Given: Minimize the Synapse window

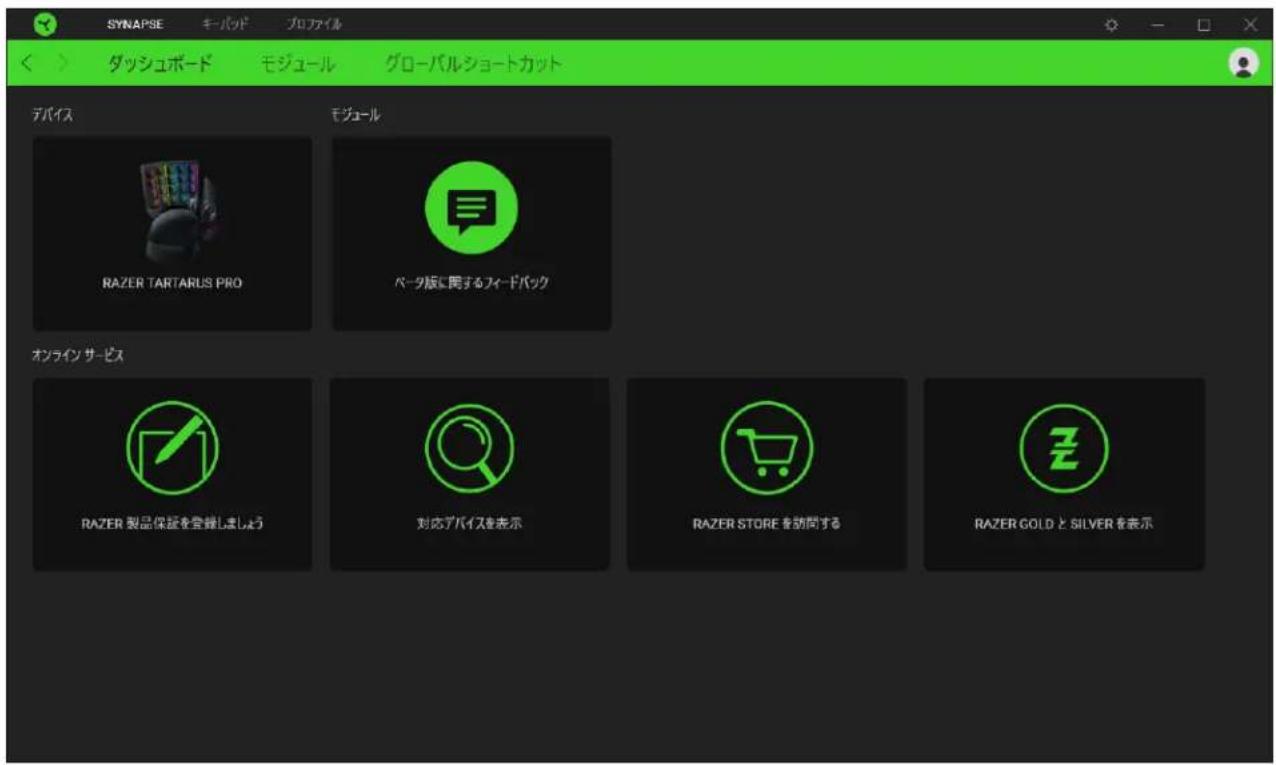Looking at the screenshot, I should pyautogui.click(x=1158, y=24).
